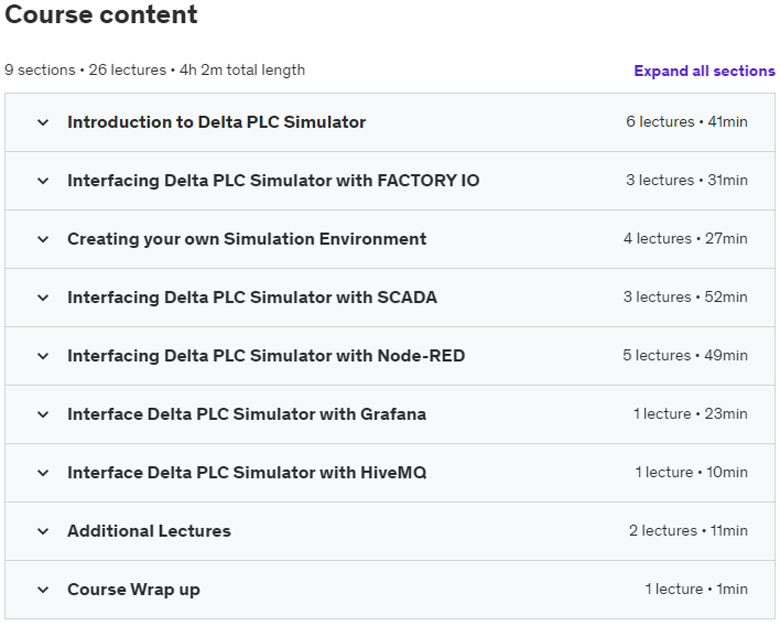Screen dimensions: 780x626
Task: Click chevron next to Node-RED section
Action: (x=42, y=356)
